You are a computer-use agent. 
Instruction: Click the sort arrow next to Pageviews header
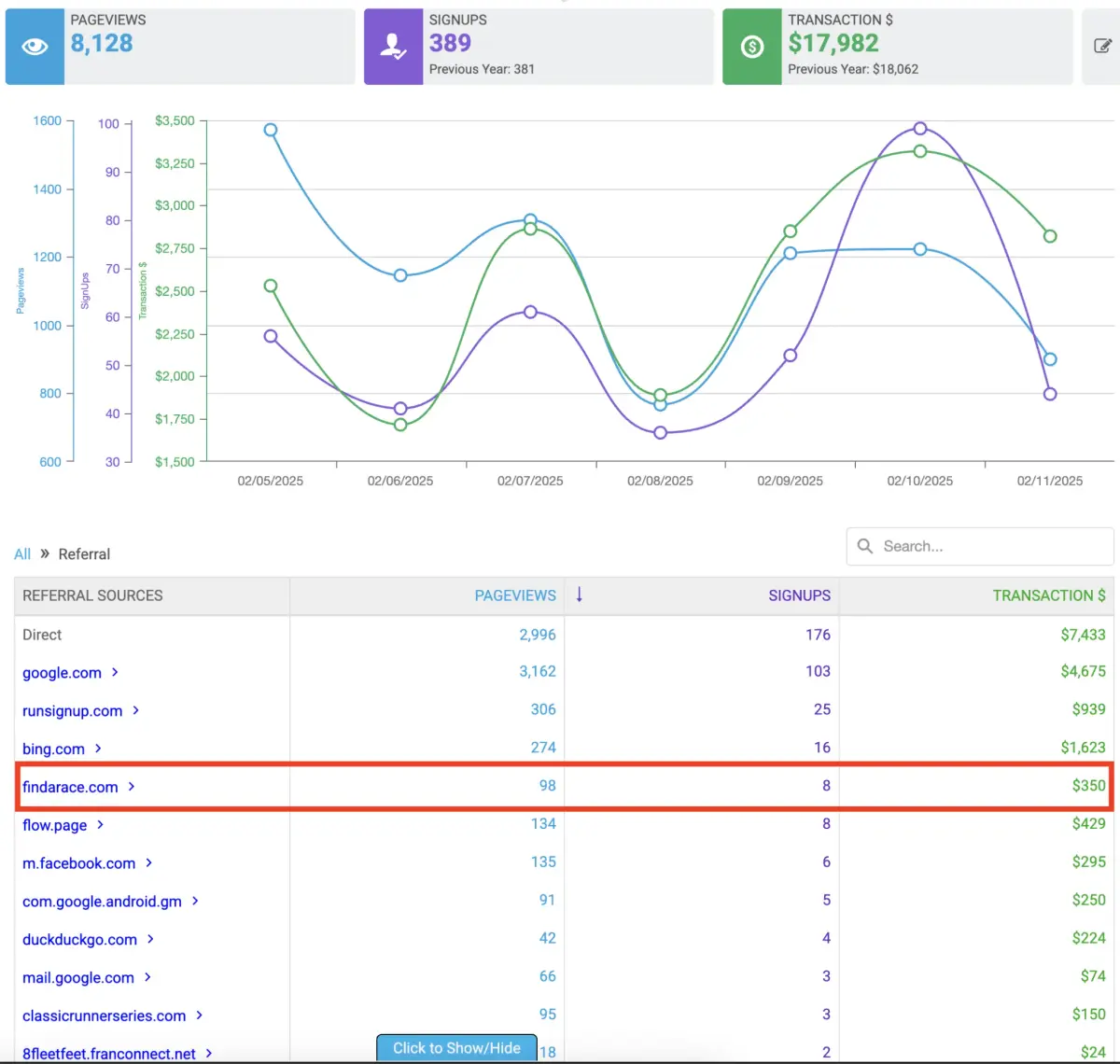point(579,595)
